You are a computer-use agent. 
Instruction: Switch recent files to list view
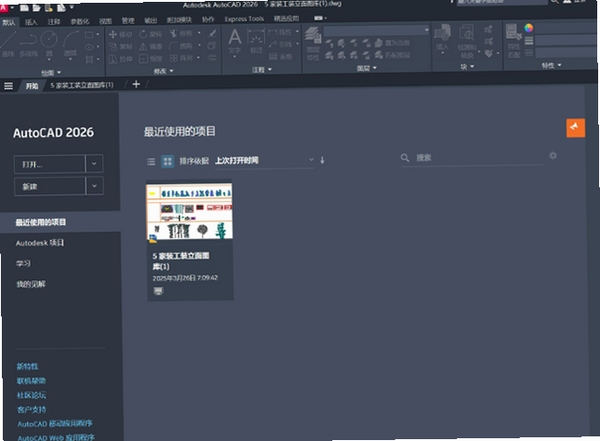(151, 162)
